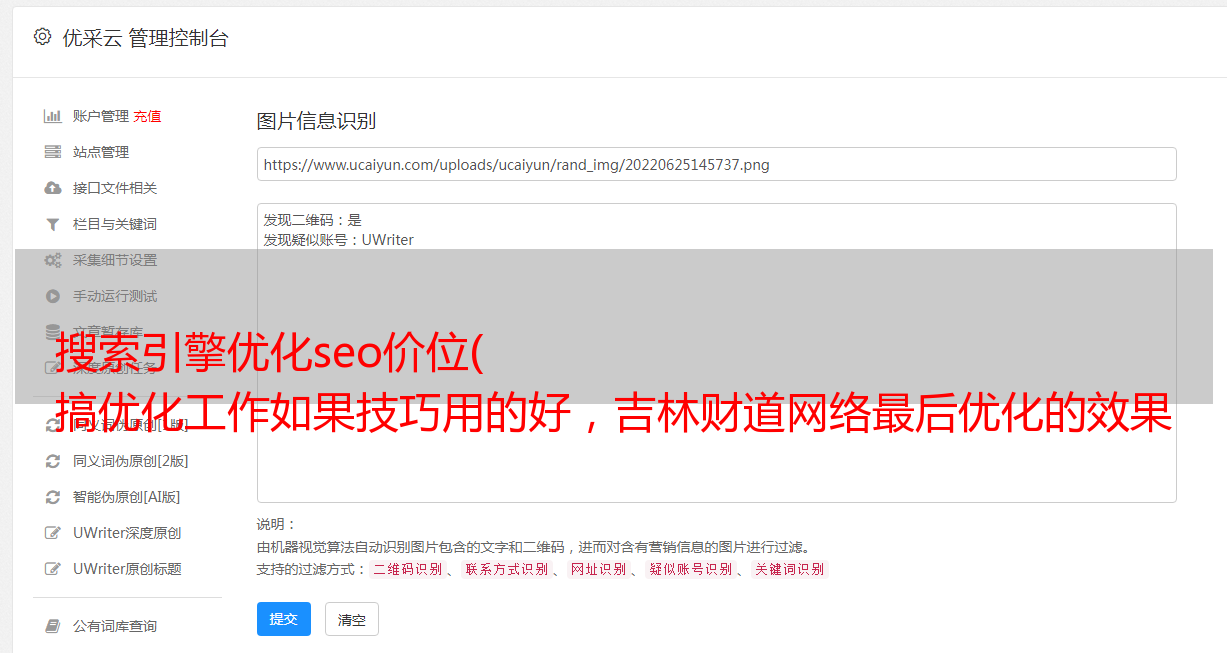Open the 栏目与关键词 menu item

pyautogui.click(x=115, y=224)
